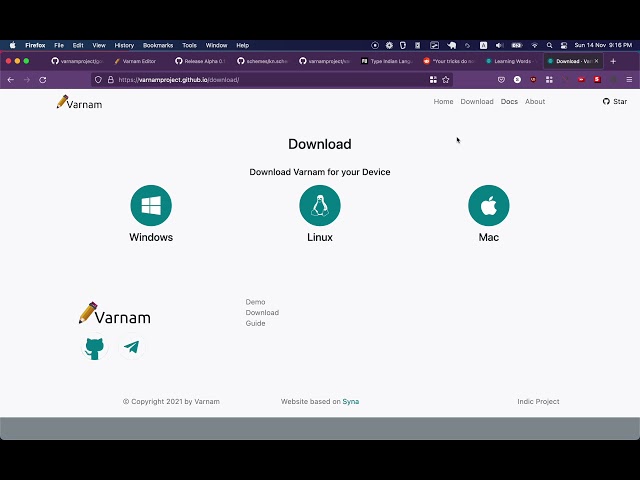
Task: Open the File menu in menu bar
Action: pos(59,45)
